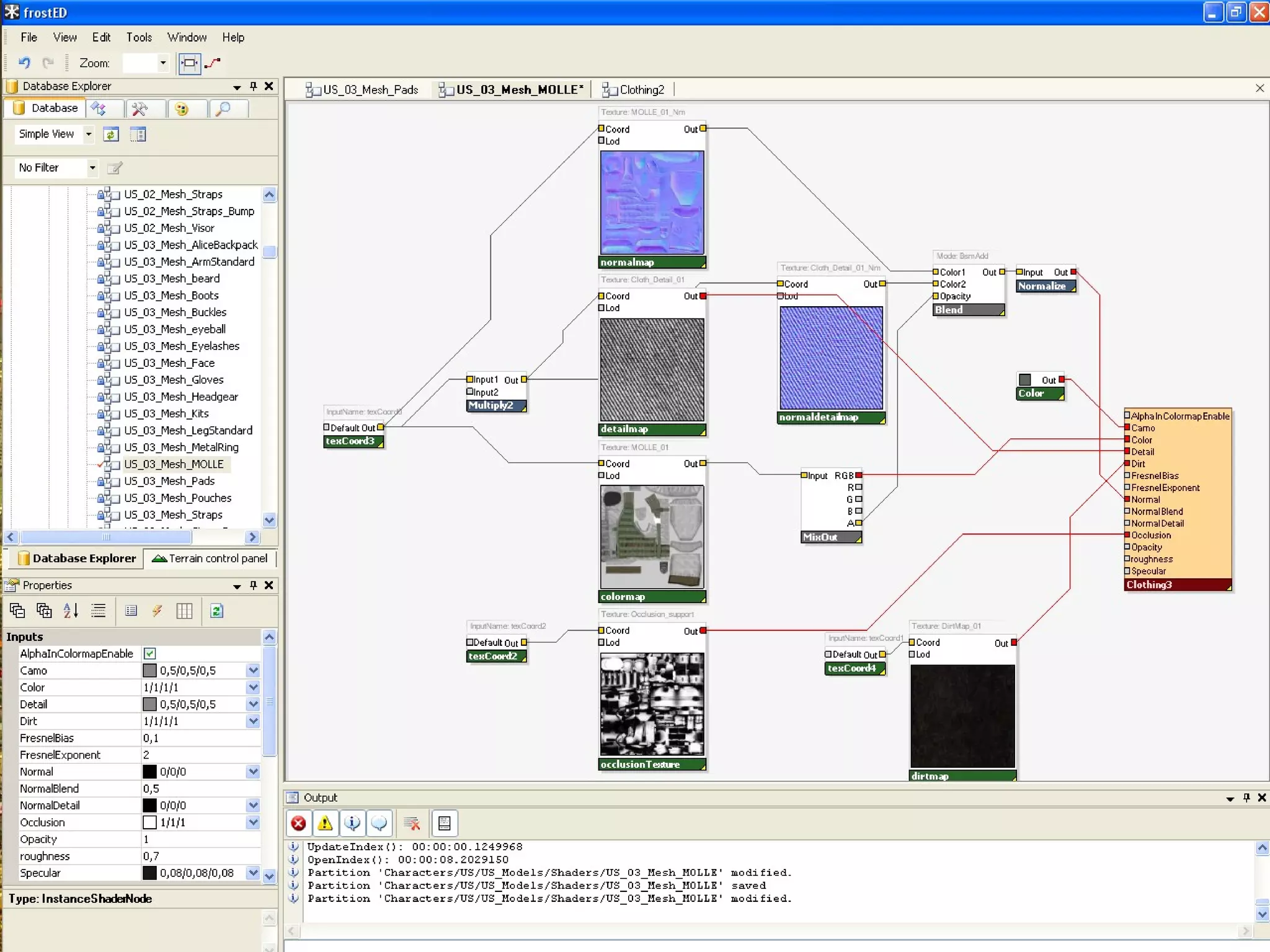This screenshot has height=952, width=1270.
Task: Toggle the error filter in the Output panel
Action: 298,823
